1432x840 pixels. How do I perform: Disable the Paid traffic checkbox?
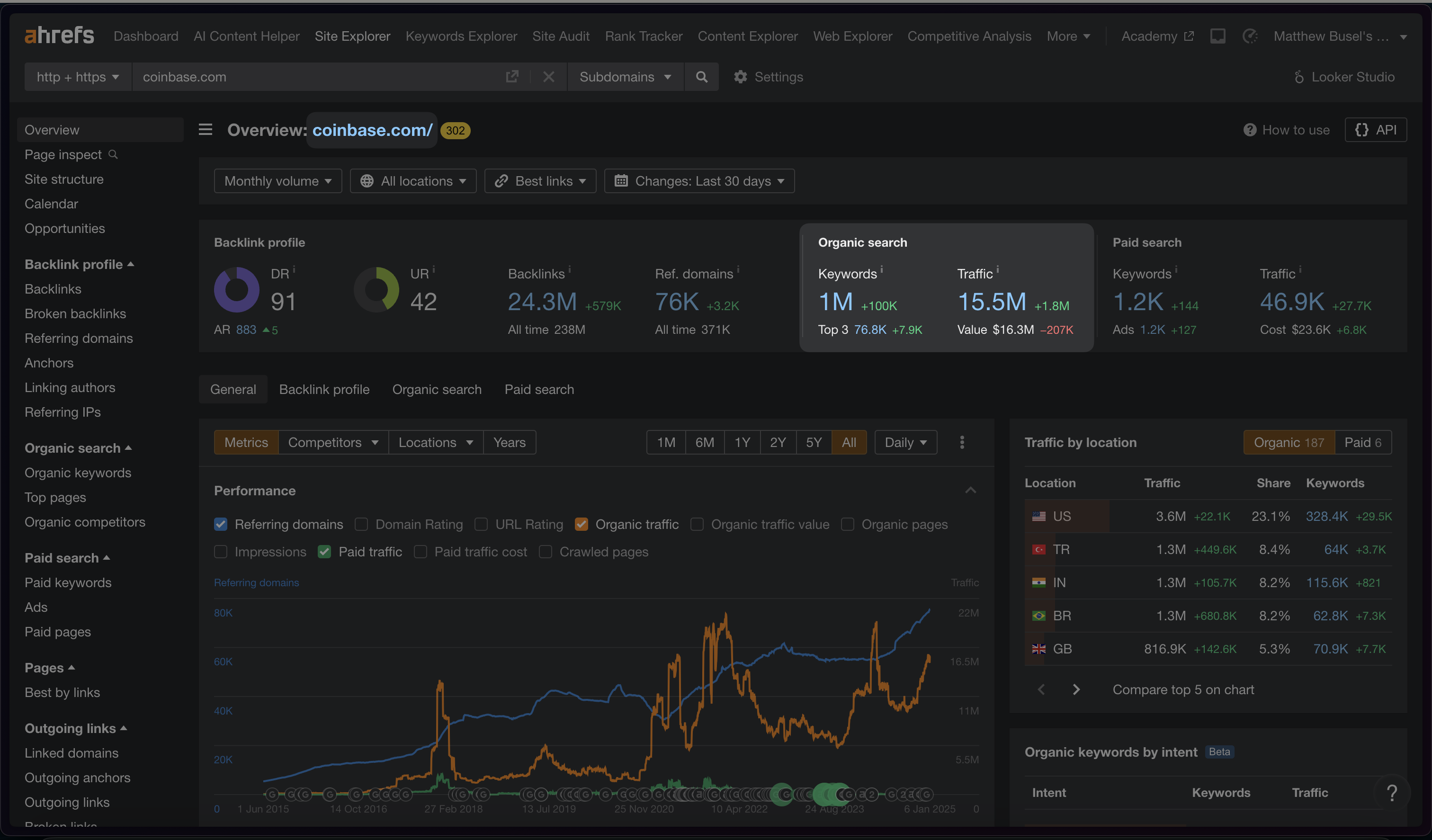pos(324,552)
